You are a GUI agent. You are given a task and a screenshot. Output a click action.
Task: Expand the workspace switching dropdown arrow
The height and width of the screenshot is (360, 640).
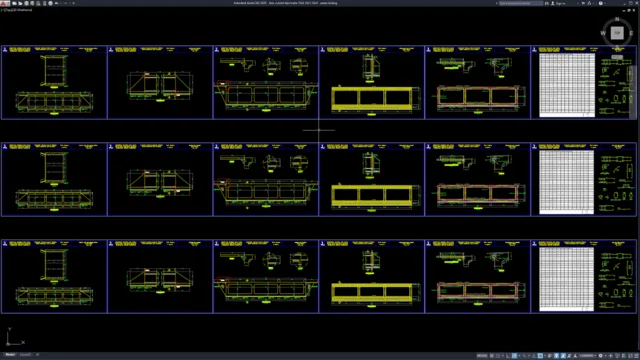coord(606,356)
